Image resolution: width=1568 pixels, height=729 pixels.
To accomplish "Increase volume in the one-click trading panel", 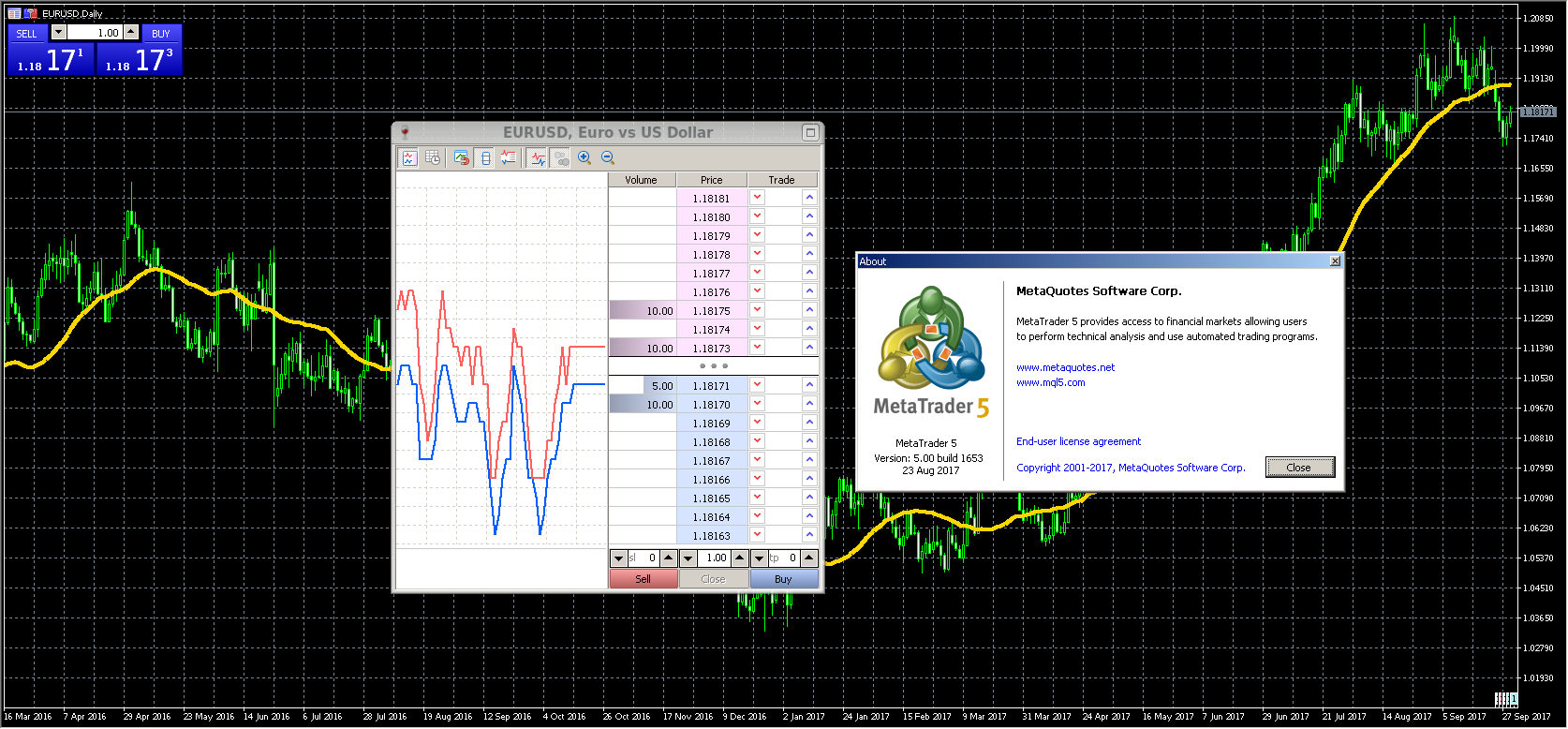I will [131, 33].
